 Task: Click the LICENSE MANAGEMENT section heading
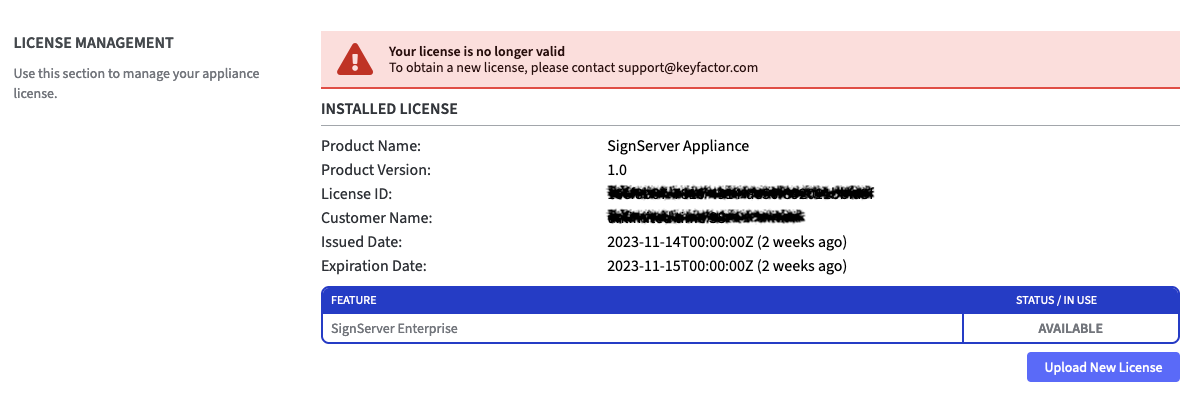[93, 43]
